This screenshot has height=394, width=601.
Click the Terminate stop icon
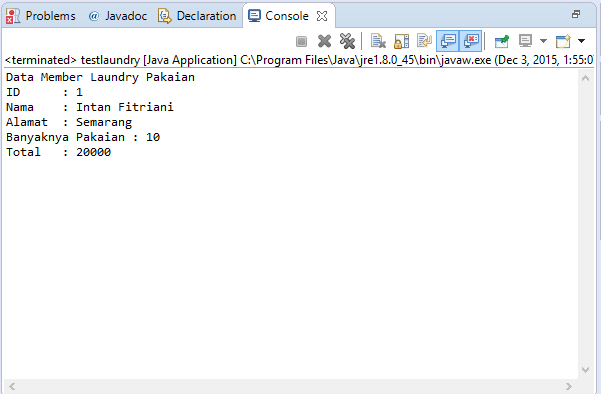[301, 41]
